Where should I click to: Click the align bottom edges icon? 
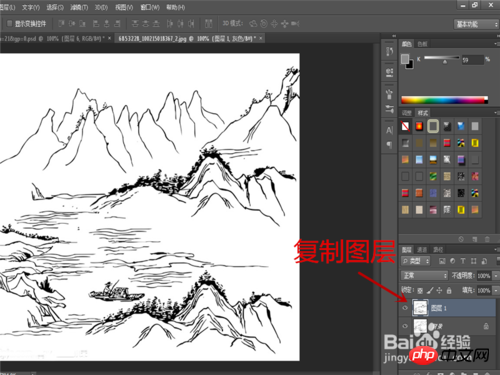83,24
